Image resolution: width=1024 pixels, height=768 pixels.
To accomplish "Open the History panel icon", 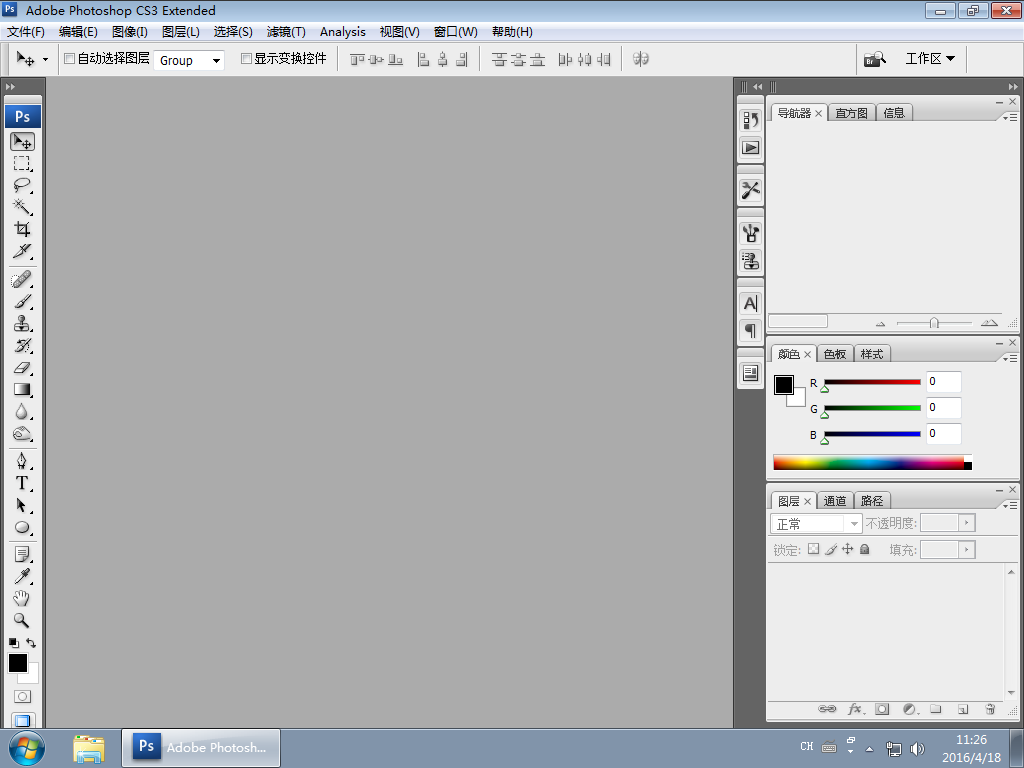I will tap(750, 120).
